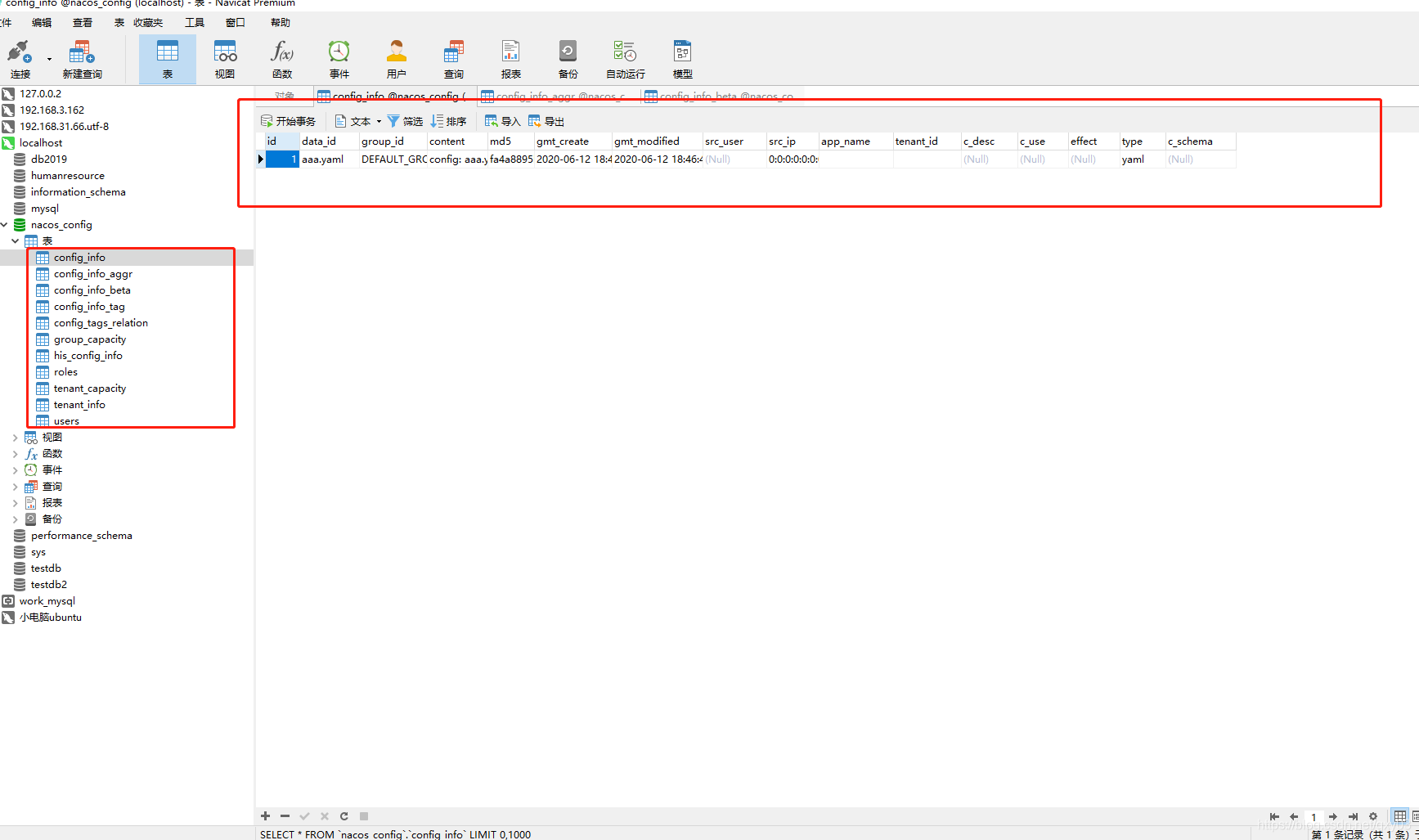The image size is (1419, 840).
Task: Expand the 查询 queries tree node
Action: [16, 487]
